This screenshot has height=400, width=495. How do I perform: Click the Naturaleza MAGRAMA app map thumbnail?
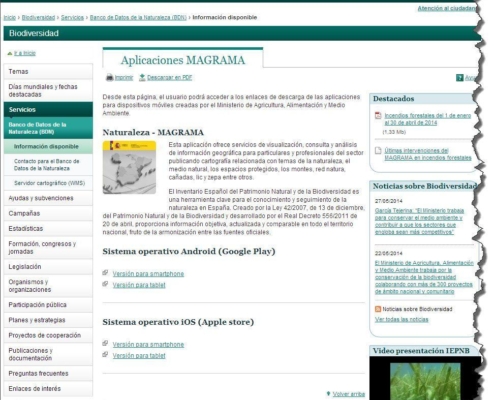tap(129, 167)
